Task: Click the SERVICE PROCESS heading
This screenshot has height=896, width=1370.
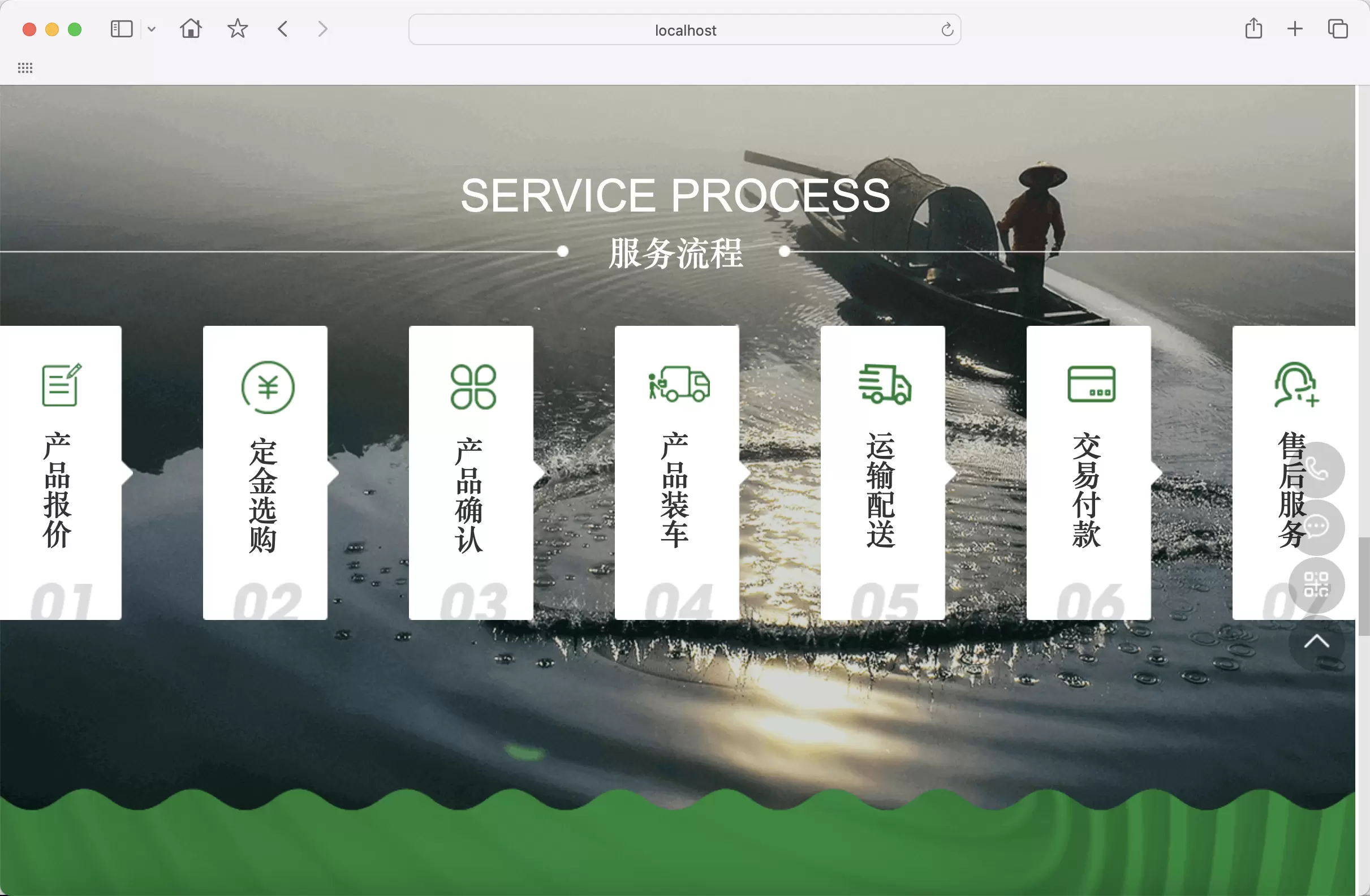Action: coord(675,196)
